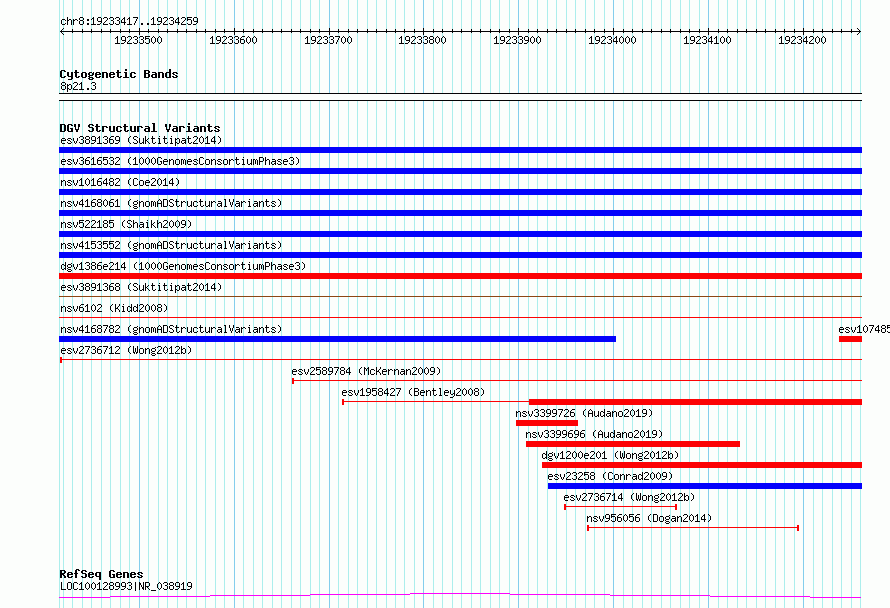
Task: Click the chr8:19233417..19234259 region label
Action: tap(129, 21)
